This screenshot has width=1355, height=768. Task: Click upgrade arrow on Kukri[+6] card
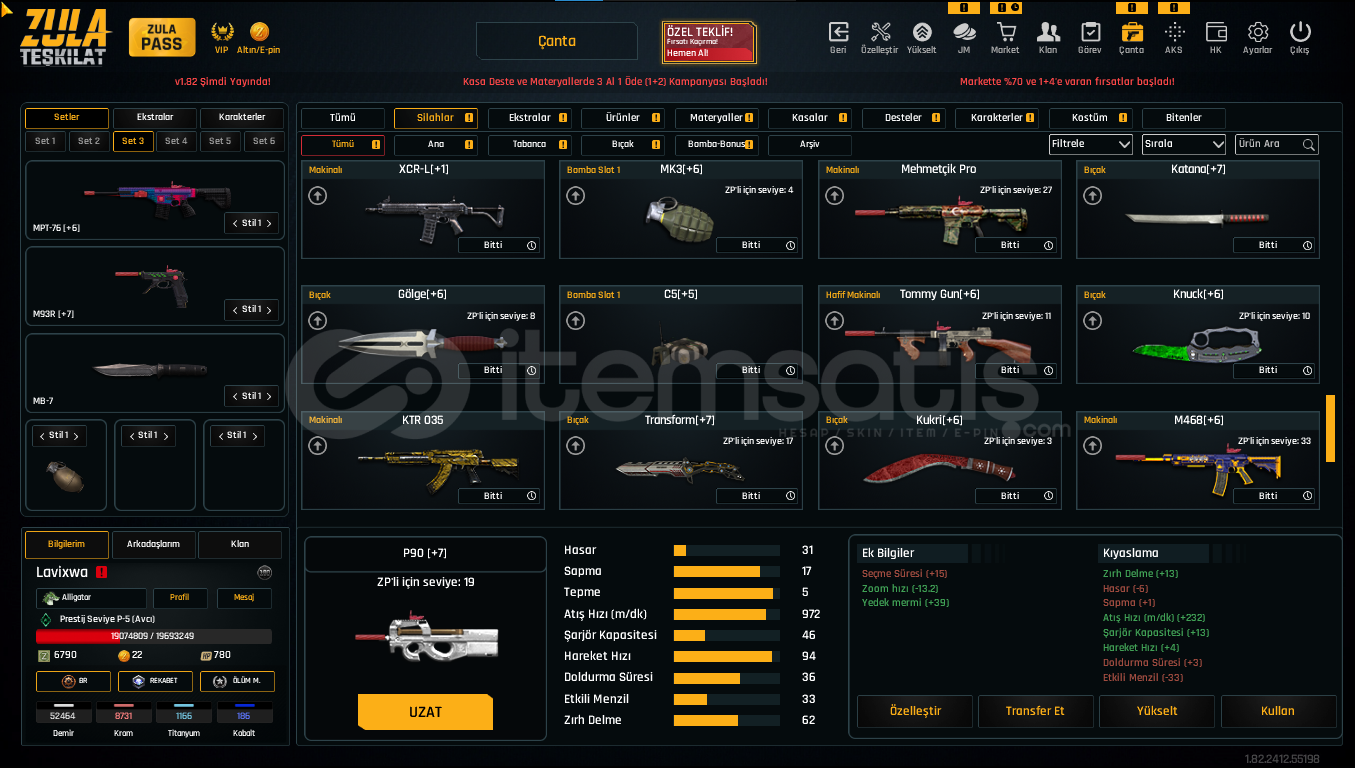click(x=834, y=447)
